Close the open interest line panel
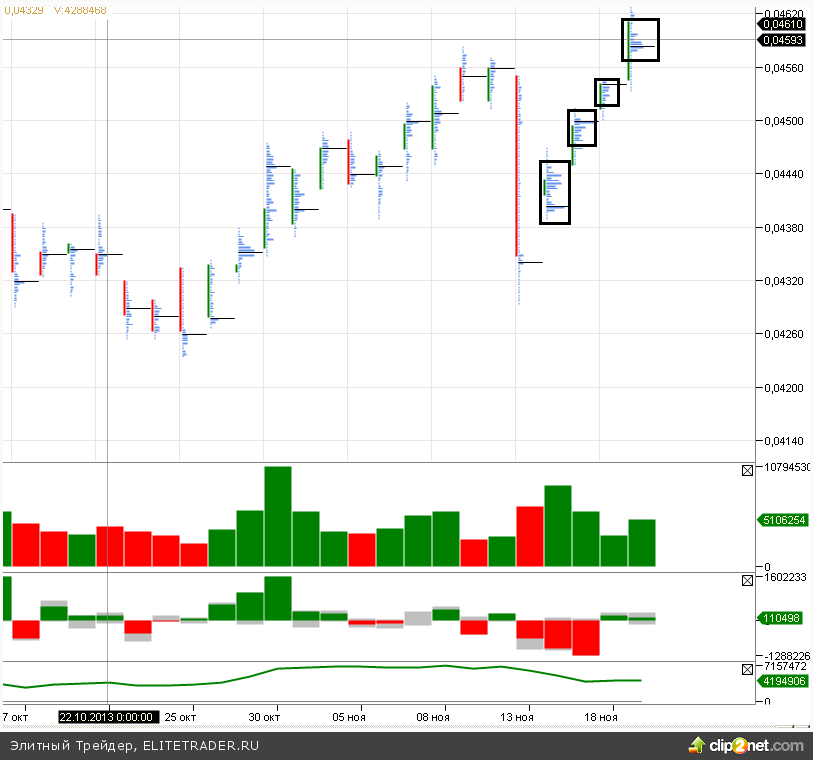Image resolution: width=813 pixels, height=760 pixels. [x=747, y=669]
